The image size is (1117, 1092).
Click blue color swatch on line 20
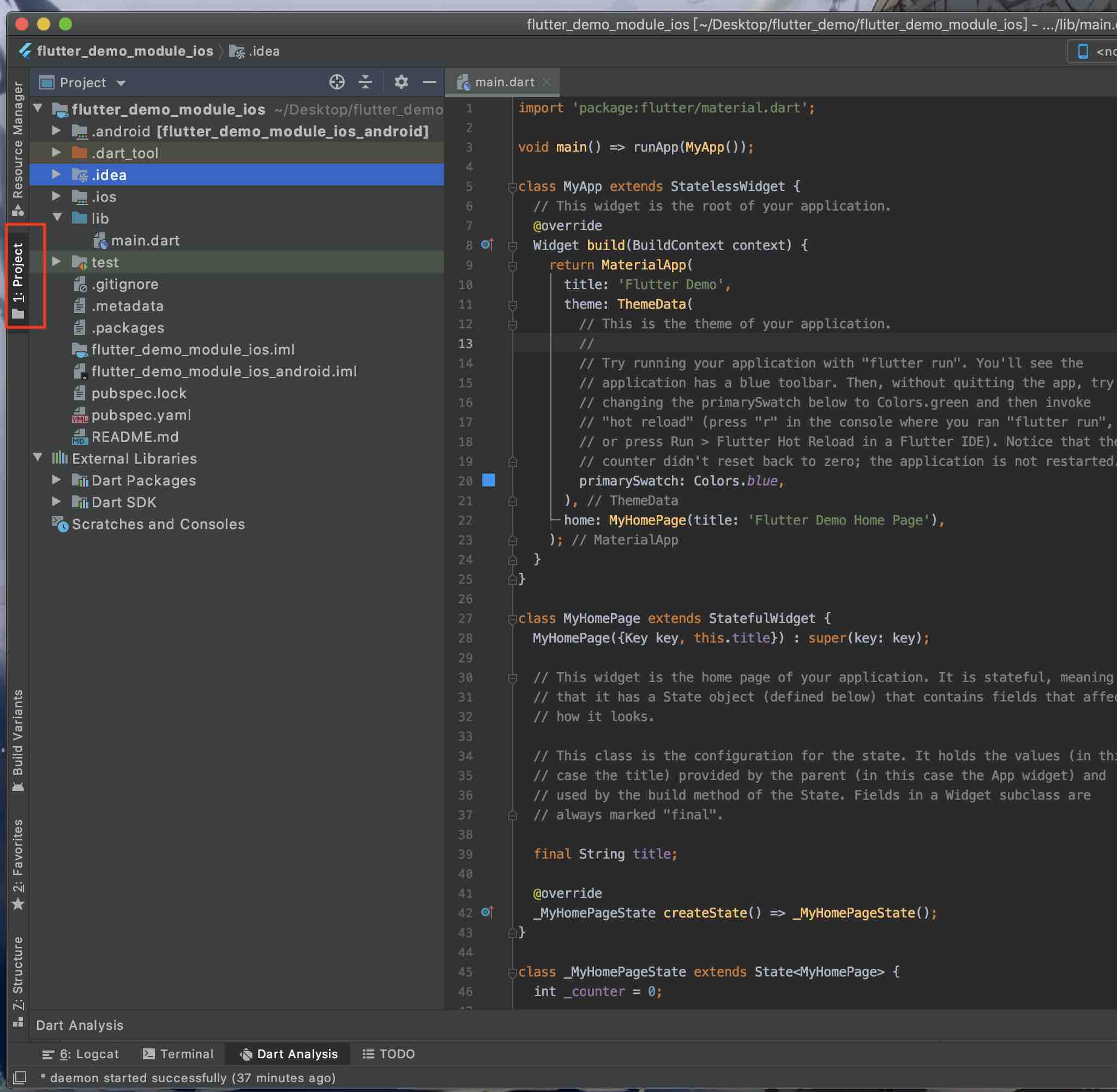[x=489, y=480]
